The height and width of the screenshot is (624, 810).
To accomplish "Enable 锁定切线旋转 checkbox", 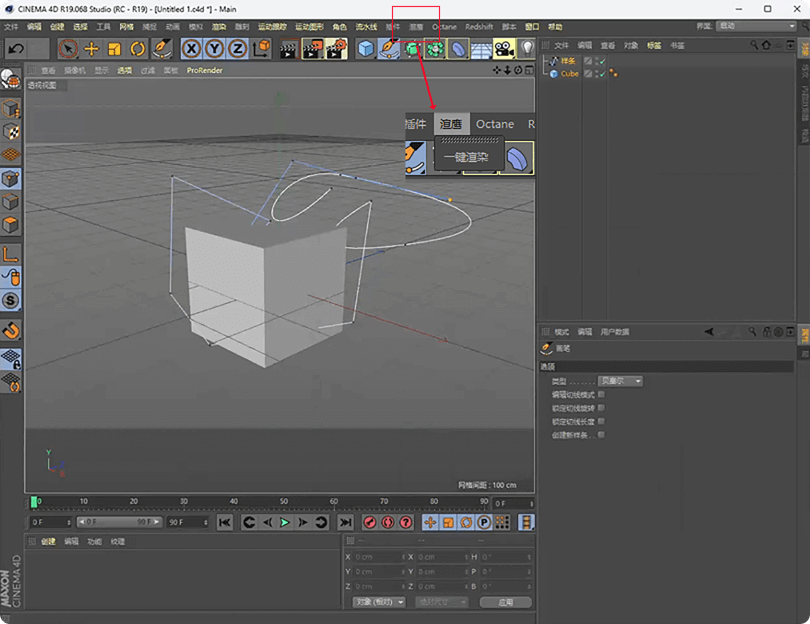I will [x=601, y=408].
